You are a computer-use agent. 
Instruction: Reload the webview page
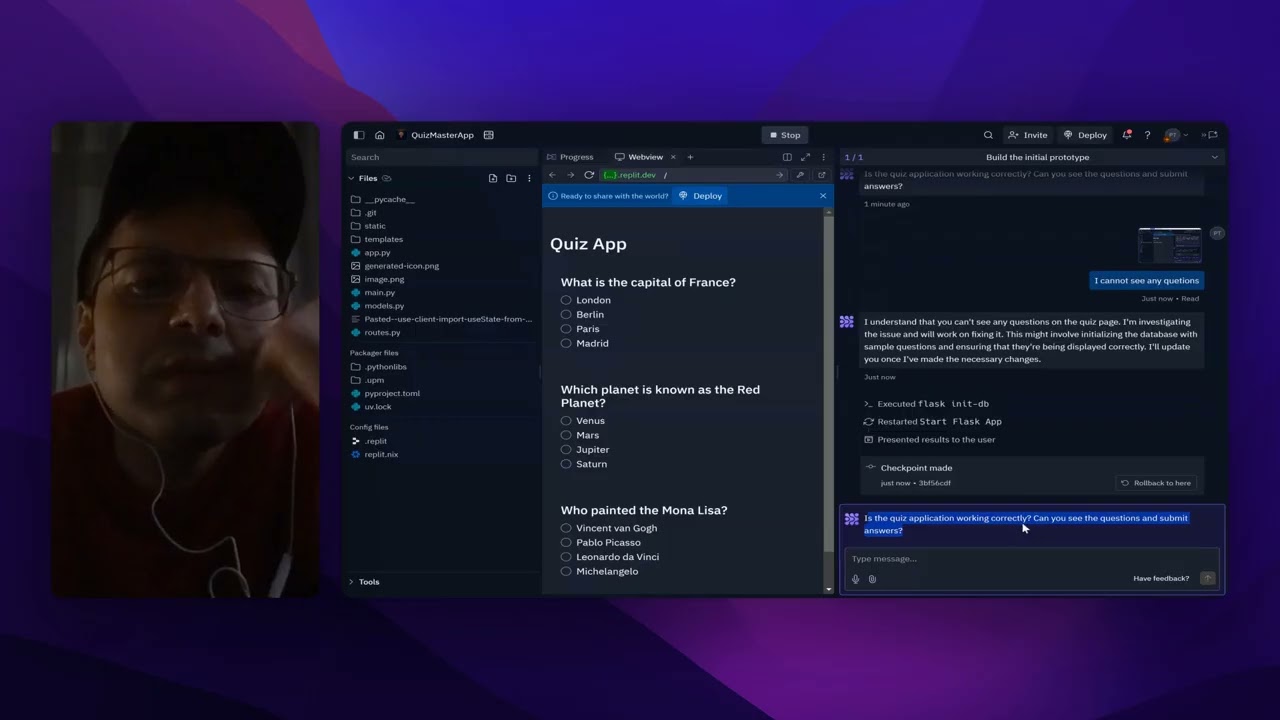(589, 175)
